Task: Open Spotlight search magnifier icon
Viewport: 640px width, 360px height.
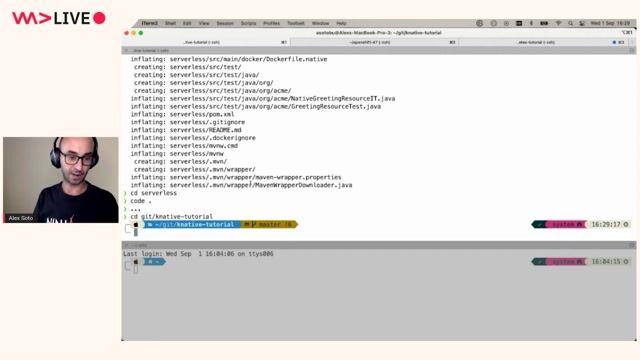Action: (571, 23)
